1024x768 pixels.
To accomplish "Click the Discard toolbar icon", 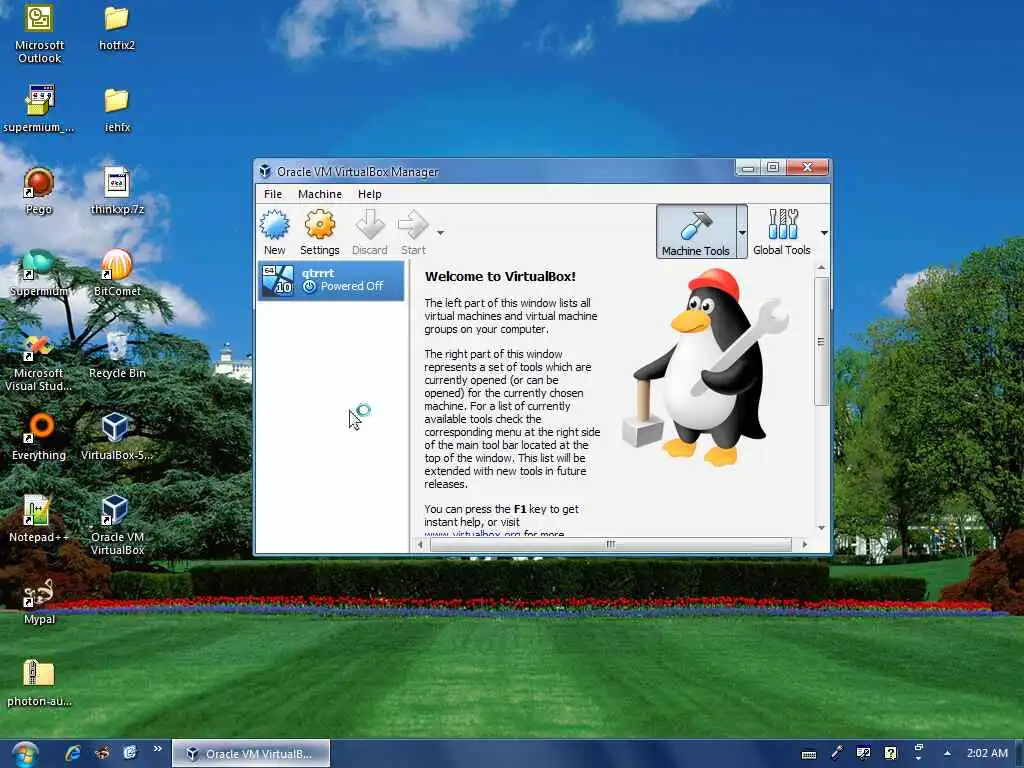I will point(370,232).
